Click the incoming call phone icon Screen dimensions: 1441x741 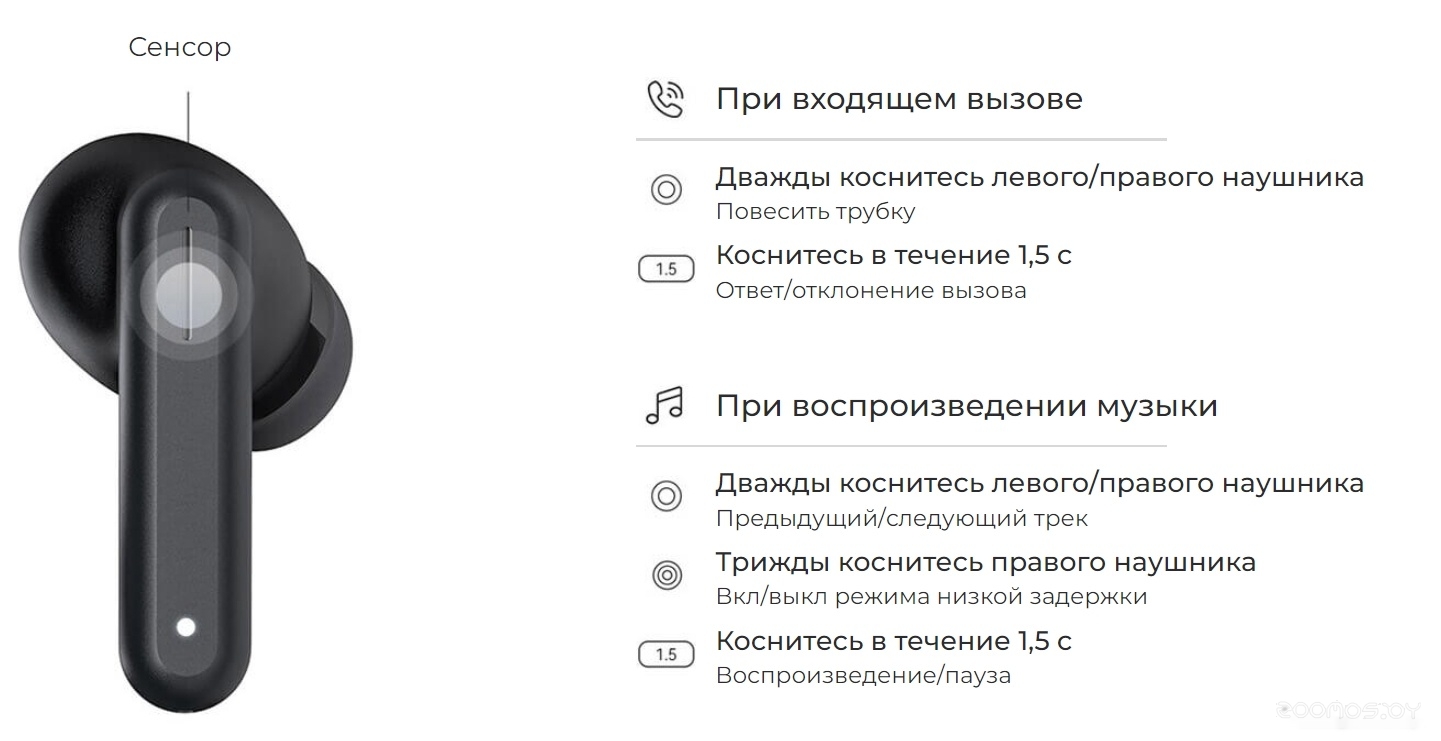(x=665, y=99)
